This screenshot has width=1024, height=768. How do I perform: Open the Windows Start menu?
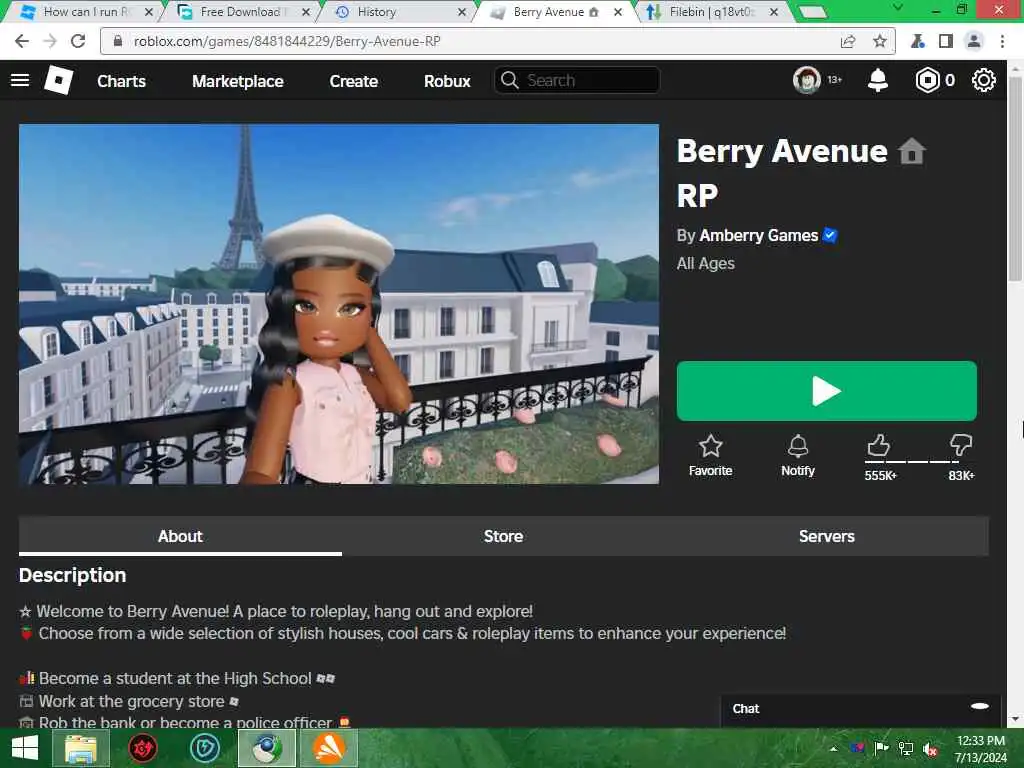pyautogui.click(x=25, y=748)
